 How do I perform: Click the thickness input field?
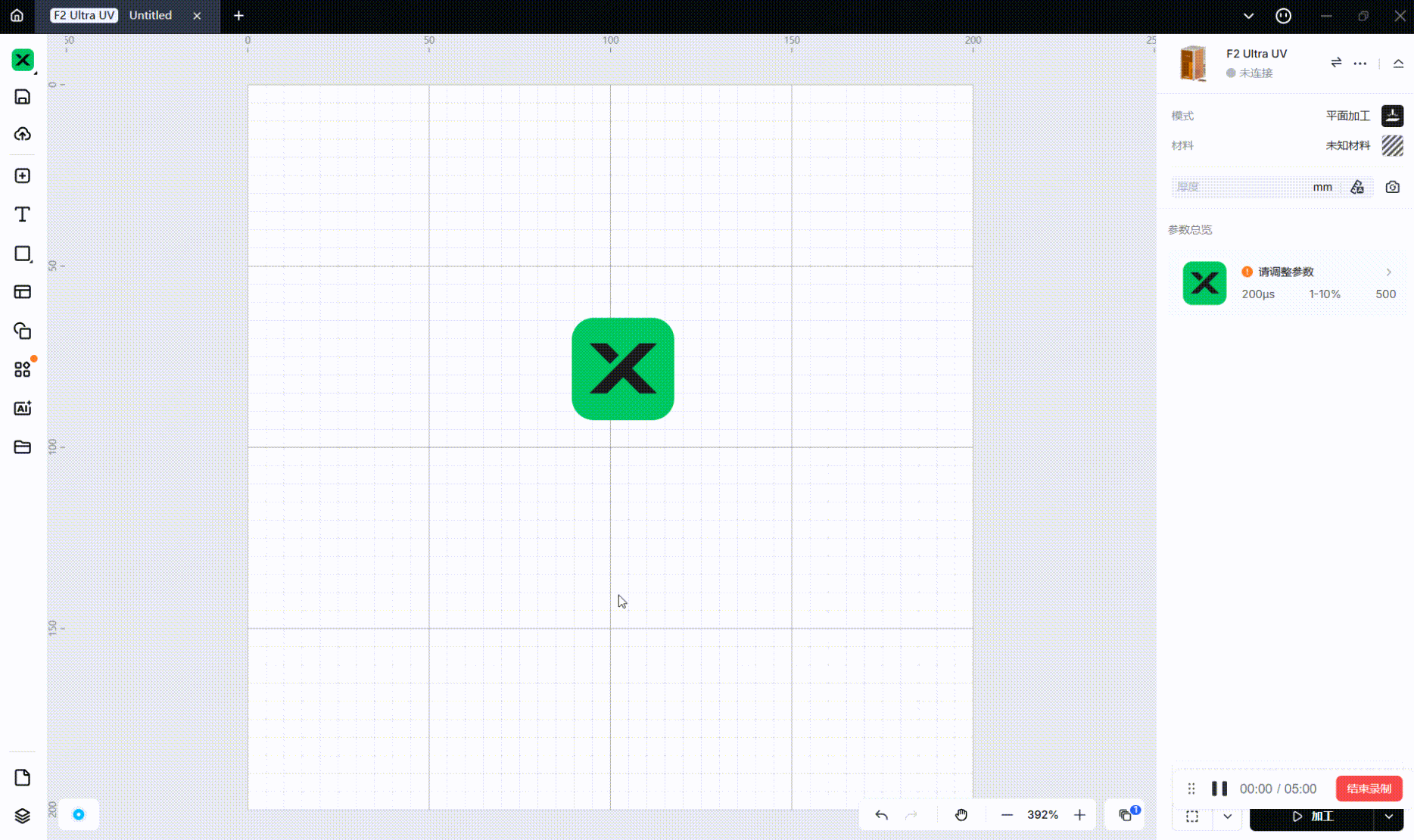point(1241,187)
